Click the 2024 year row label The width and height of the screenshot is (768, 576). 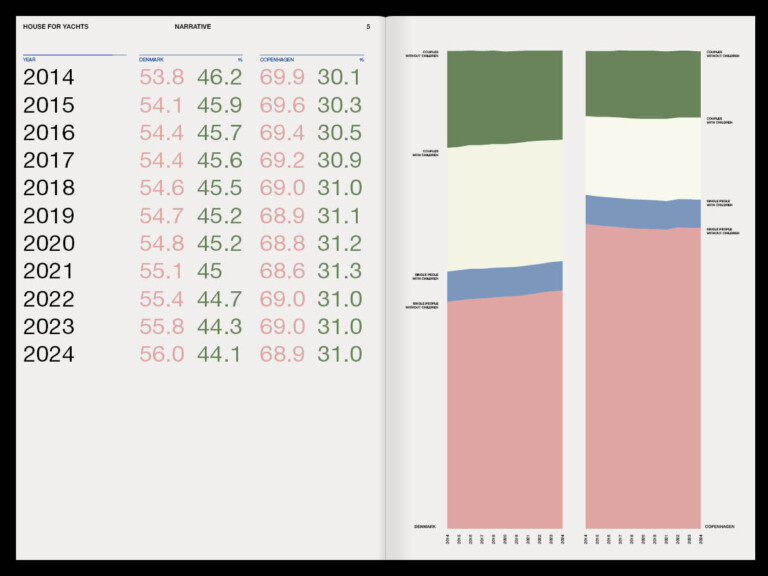pos(49,354)
